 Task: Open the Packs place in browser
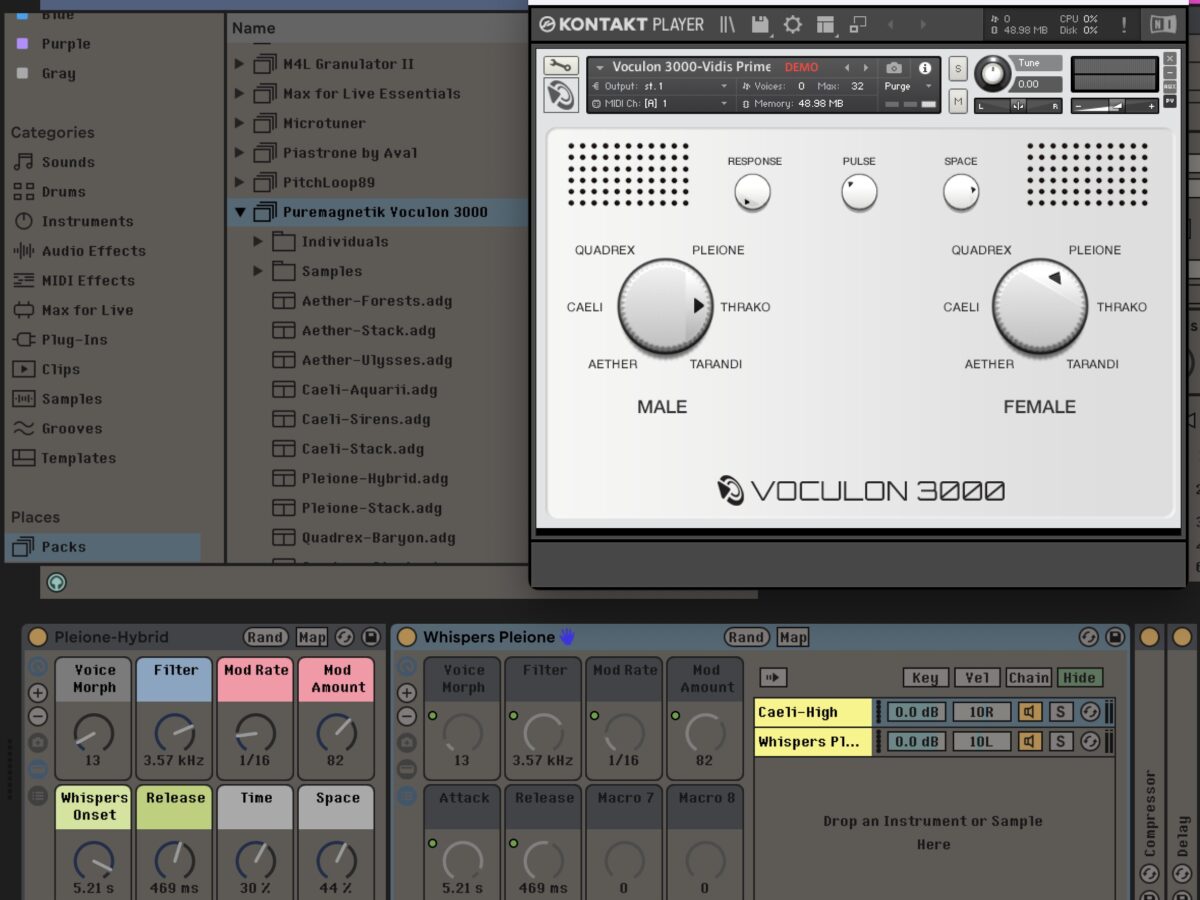click(63, 547)
